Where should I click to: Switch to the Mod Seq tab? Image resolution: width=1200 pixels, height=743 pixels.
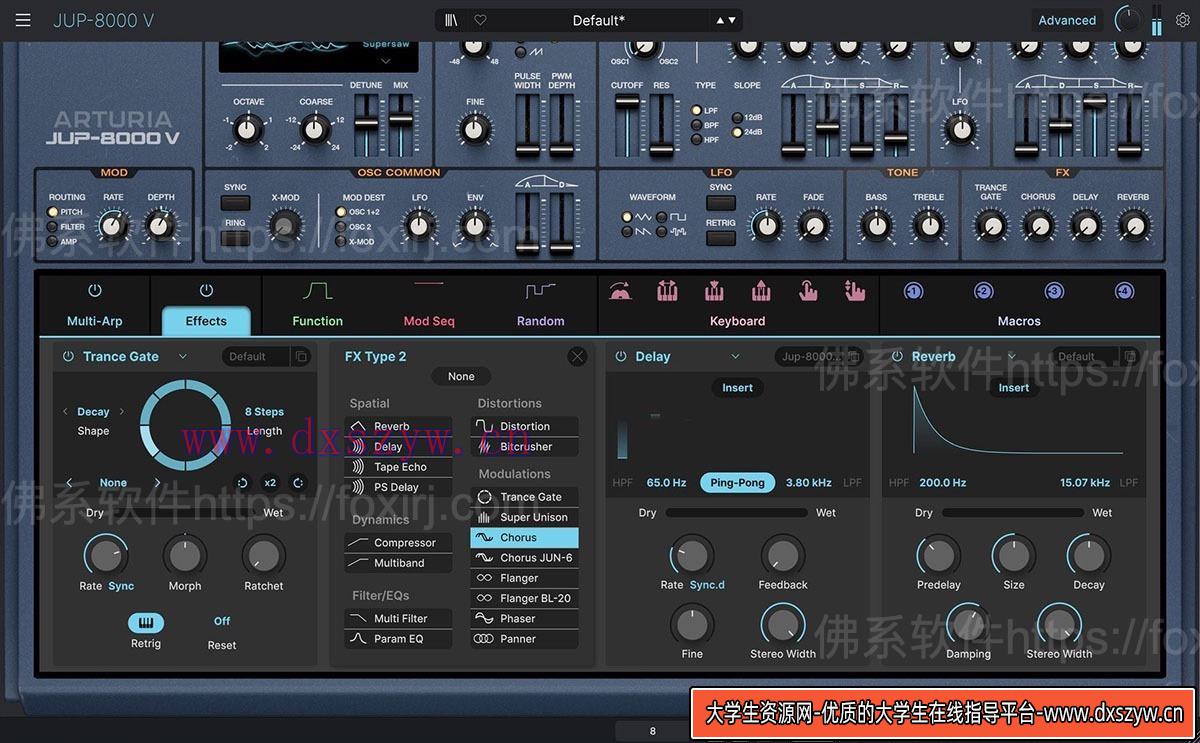click(429, 321)
